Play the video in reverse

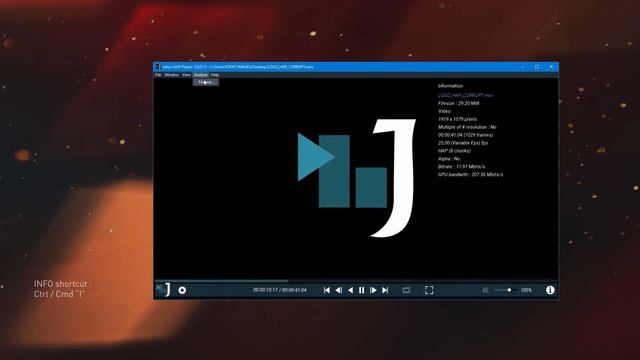(350, 290)
